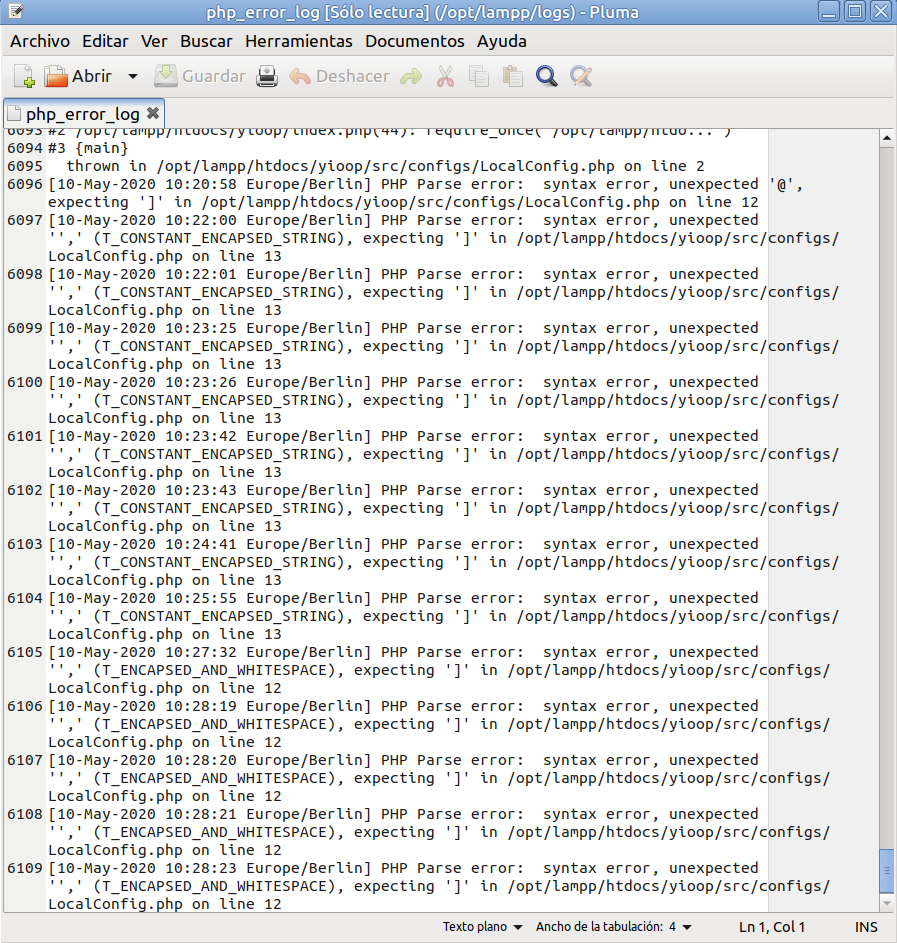Expand the recent files arrow next to Abrir

coord(133,76)
